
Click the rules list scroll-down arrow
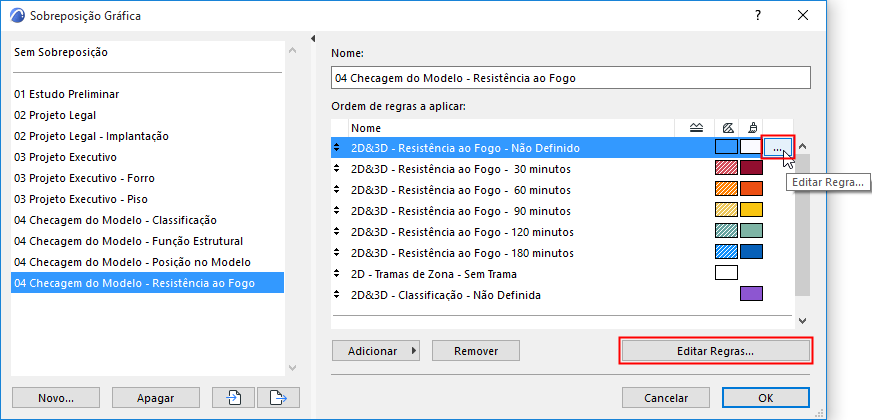pyautogui.click(x=801, y=322)
